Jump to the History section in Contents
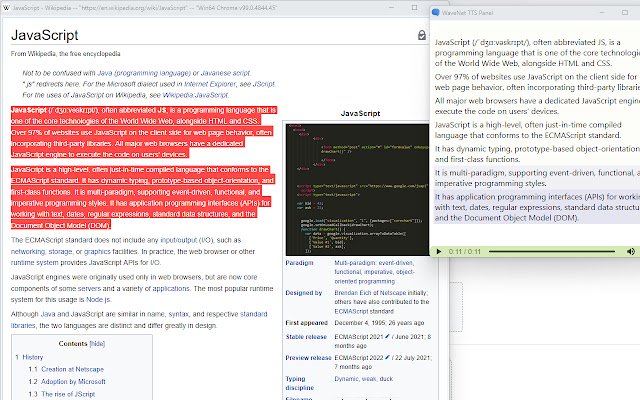Screen dimensions: 640x400 pyautogui.click(x=33, y=356)
